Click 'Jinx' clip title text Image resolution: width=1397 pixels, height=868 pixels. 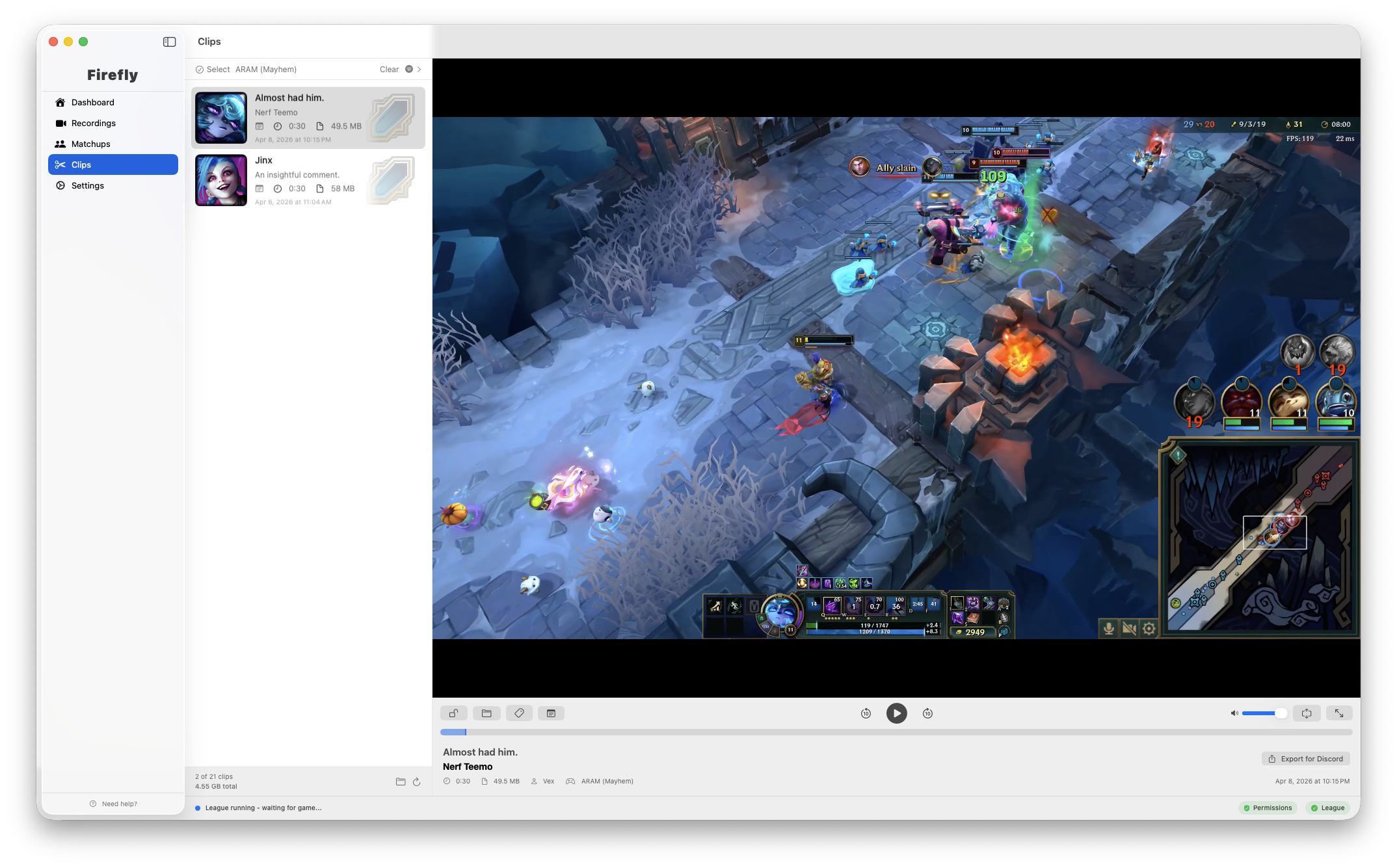[x=263, y=160]
